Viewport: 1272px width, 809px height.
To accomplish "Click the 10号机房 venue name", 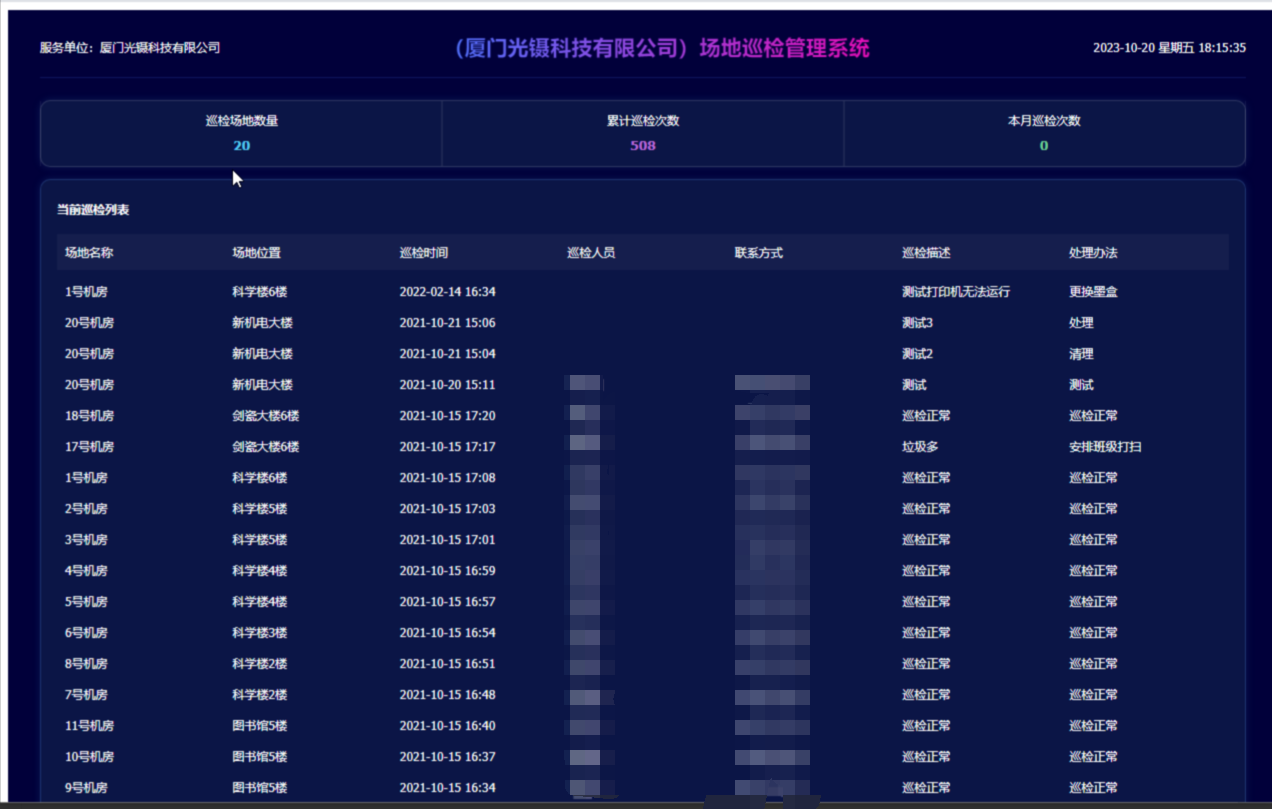I will 90,757.
